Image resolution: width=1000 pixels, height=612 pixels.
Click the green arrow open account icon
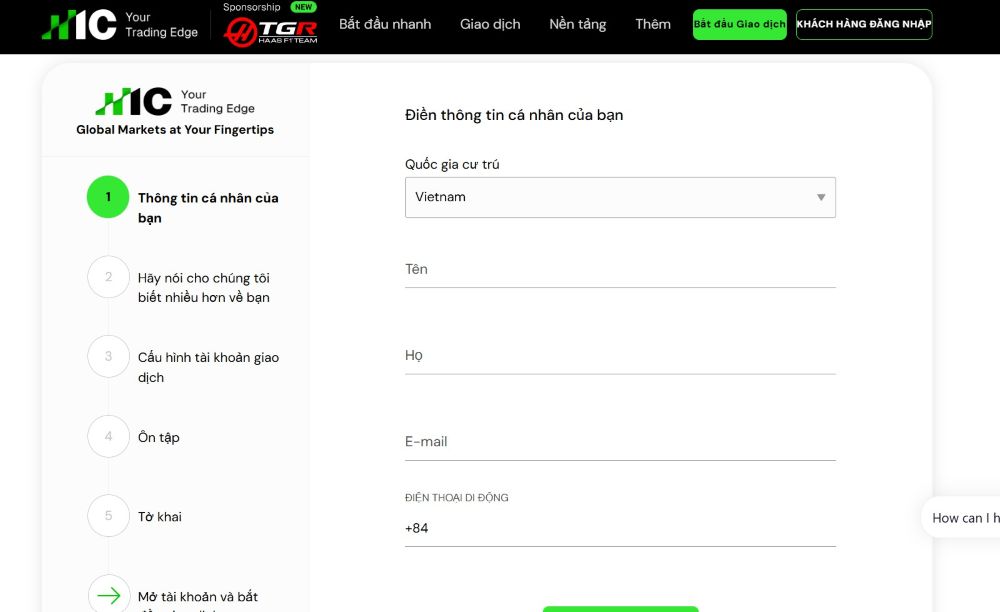[x=108, y=595]
